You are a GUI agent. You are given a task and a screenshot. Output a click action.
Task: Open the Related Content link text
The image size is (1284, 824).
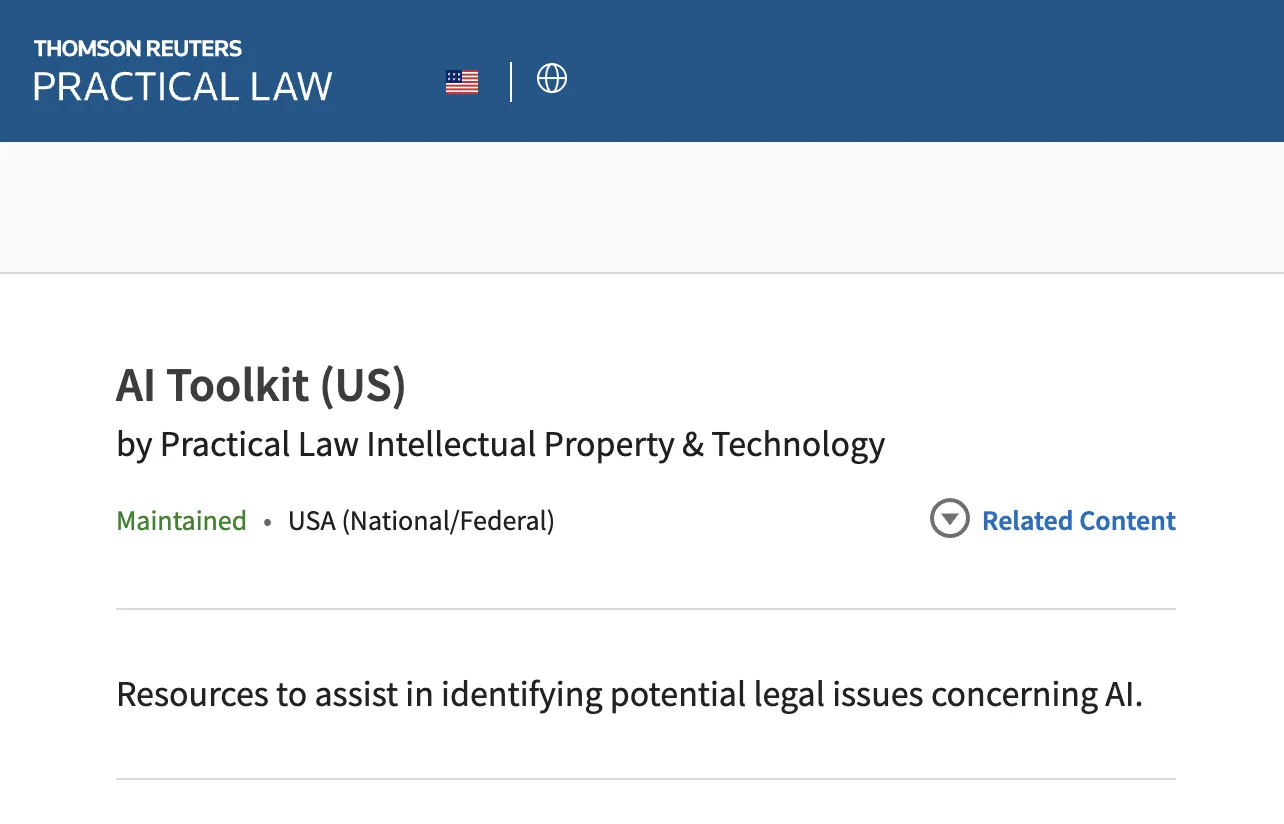pos(1078,521)
